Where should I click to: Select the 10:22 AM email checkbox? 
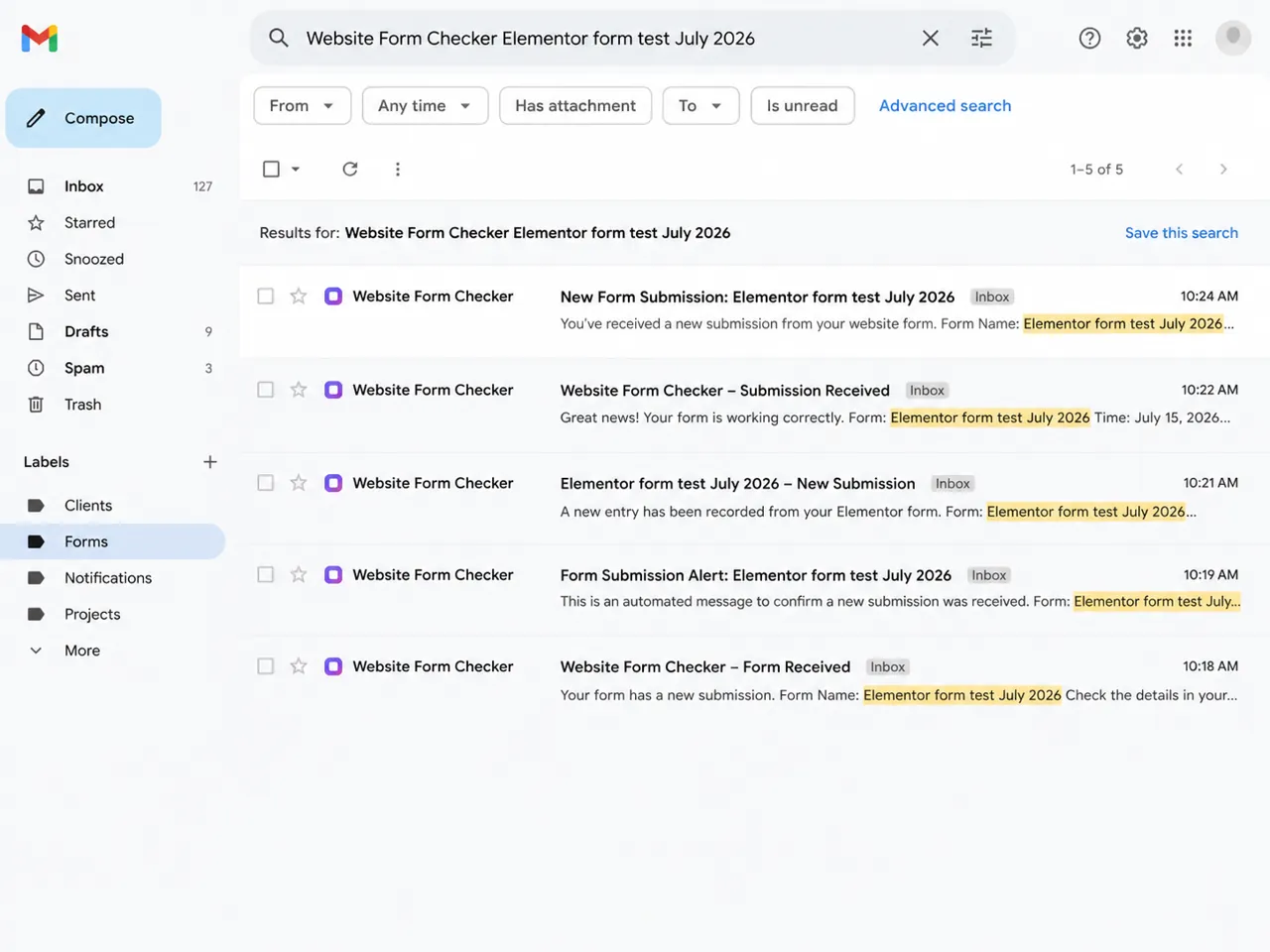(x=265, y=390)
